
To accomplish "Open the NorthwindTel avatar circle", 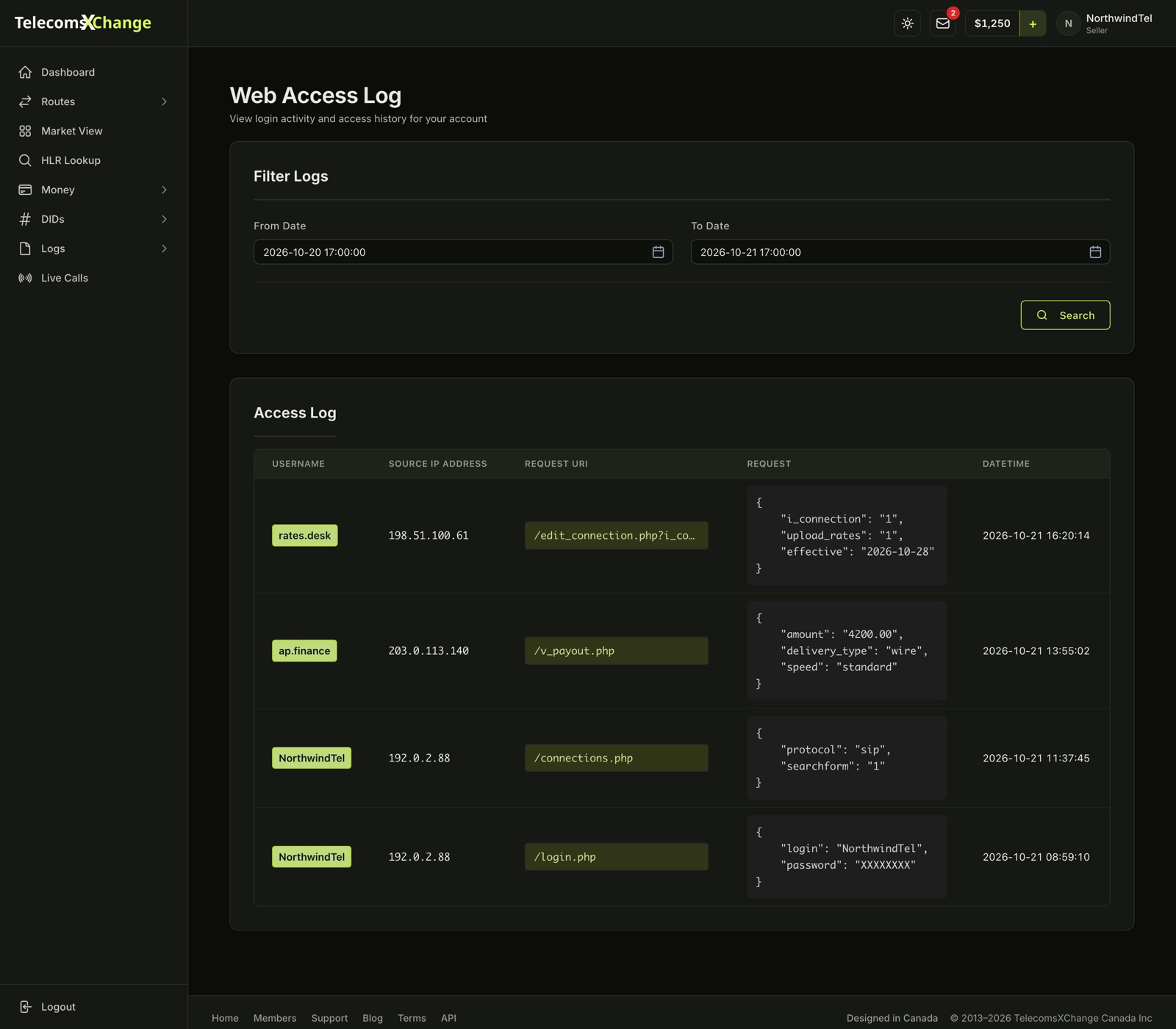I will [1069, 24].
